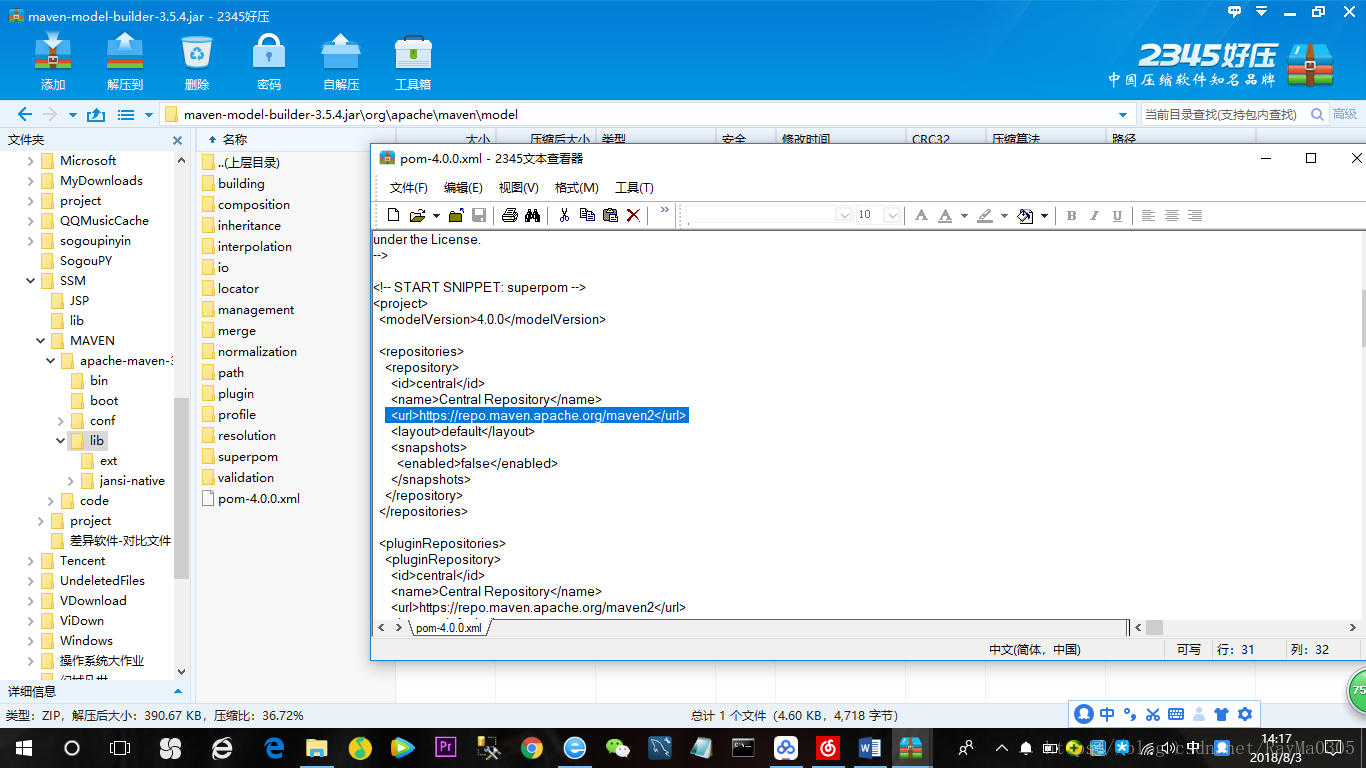The height and width of the screenshot is (768, 1366).
Task: Go back with the blue left arrow
Action: click(x=25, y=114)
